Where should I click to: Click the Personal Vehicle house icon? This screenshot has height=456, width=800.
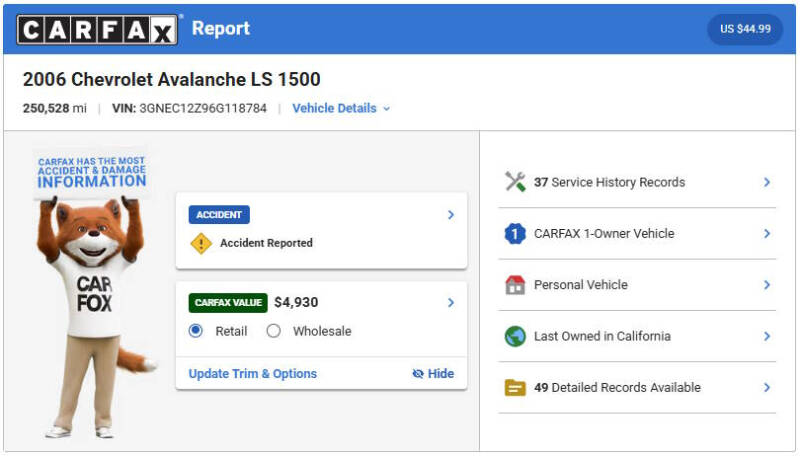click(x=515, y=285)
